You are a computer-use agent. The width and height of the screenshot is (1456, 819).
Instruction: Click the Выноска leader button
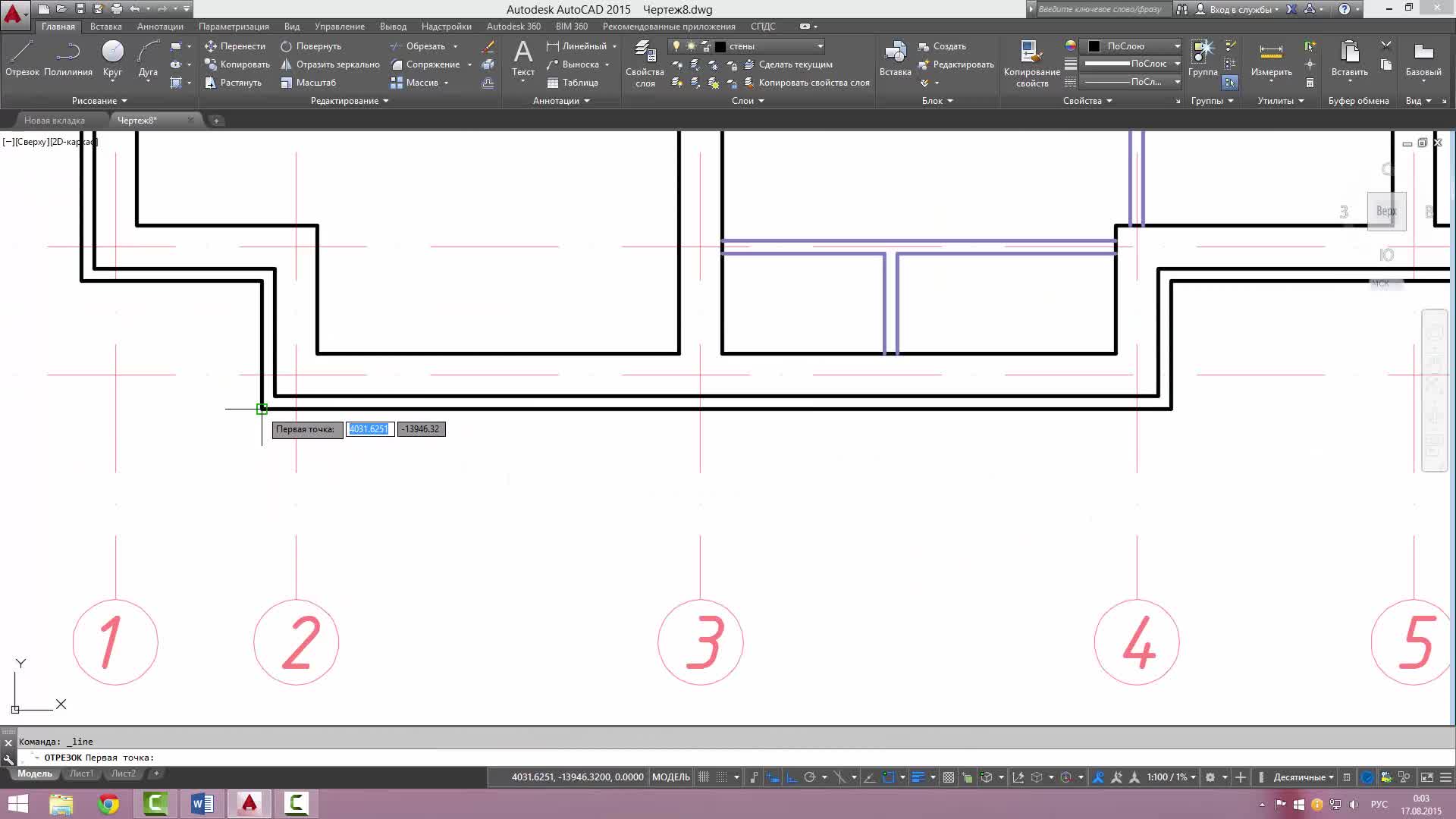[x=573, y=64]
